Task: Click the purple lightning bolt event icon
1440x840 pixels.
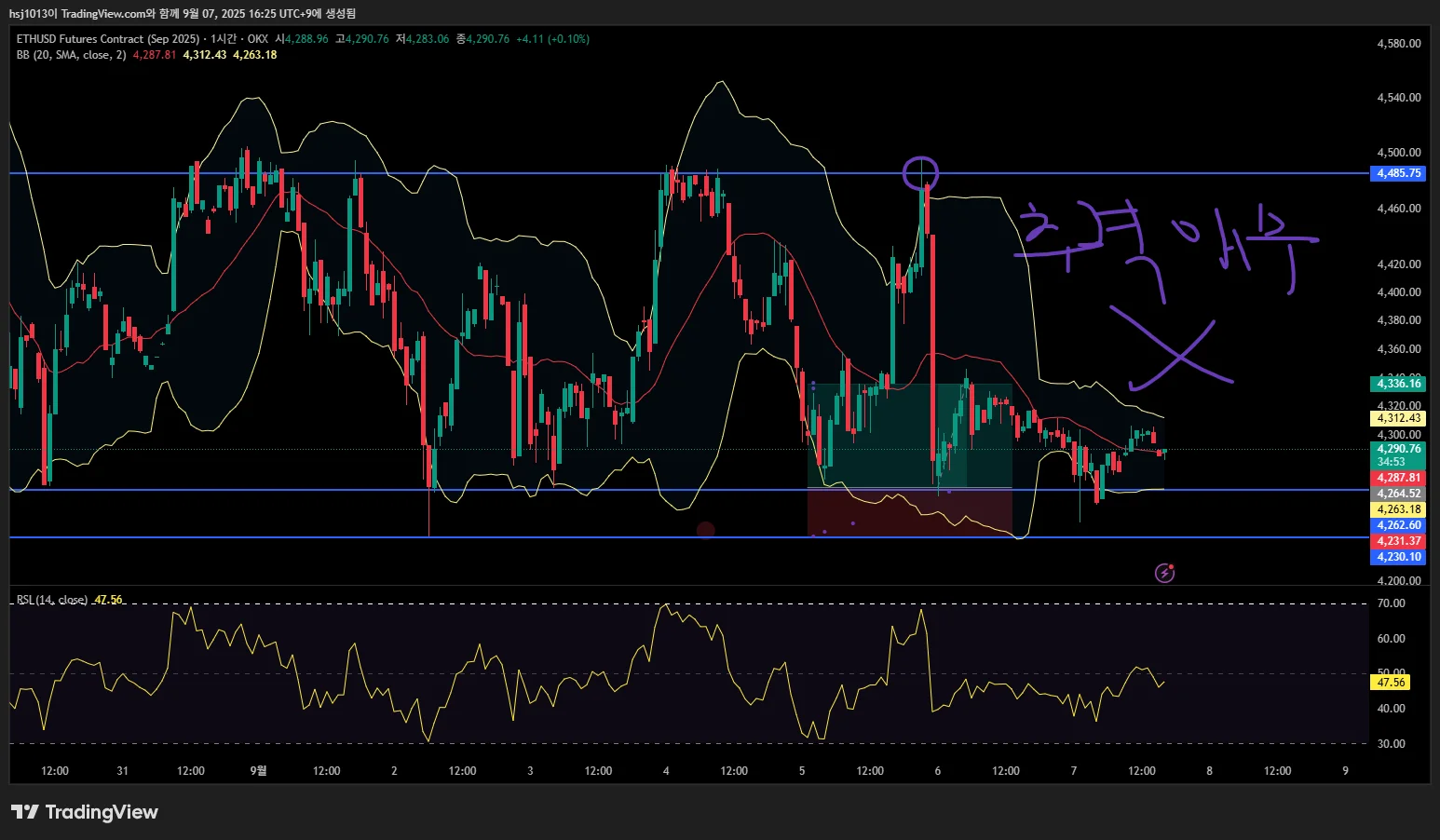Action: coord(1164,573)
